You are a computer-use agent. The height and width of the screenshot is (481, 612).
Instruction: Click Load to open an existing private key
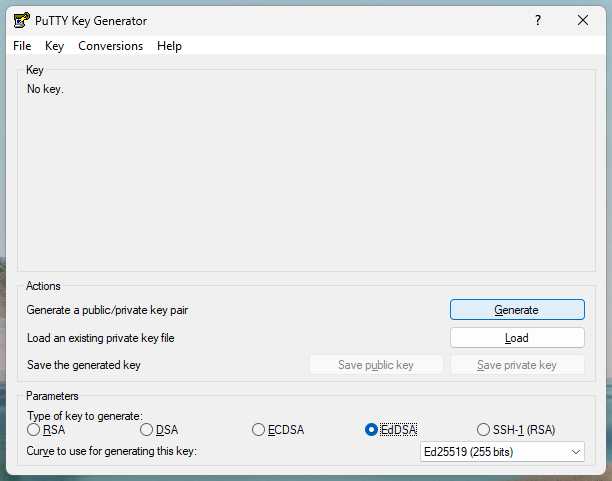pos(516,338)
